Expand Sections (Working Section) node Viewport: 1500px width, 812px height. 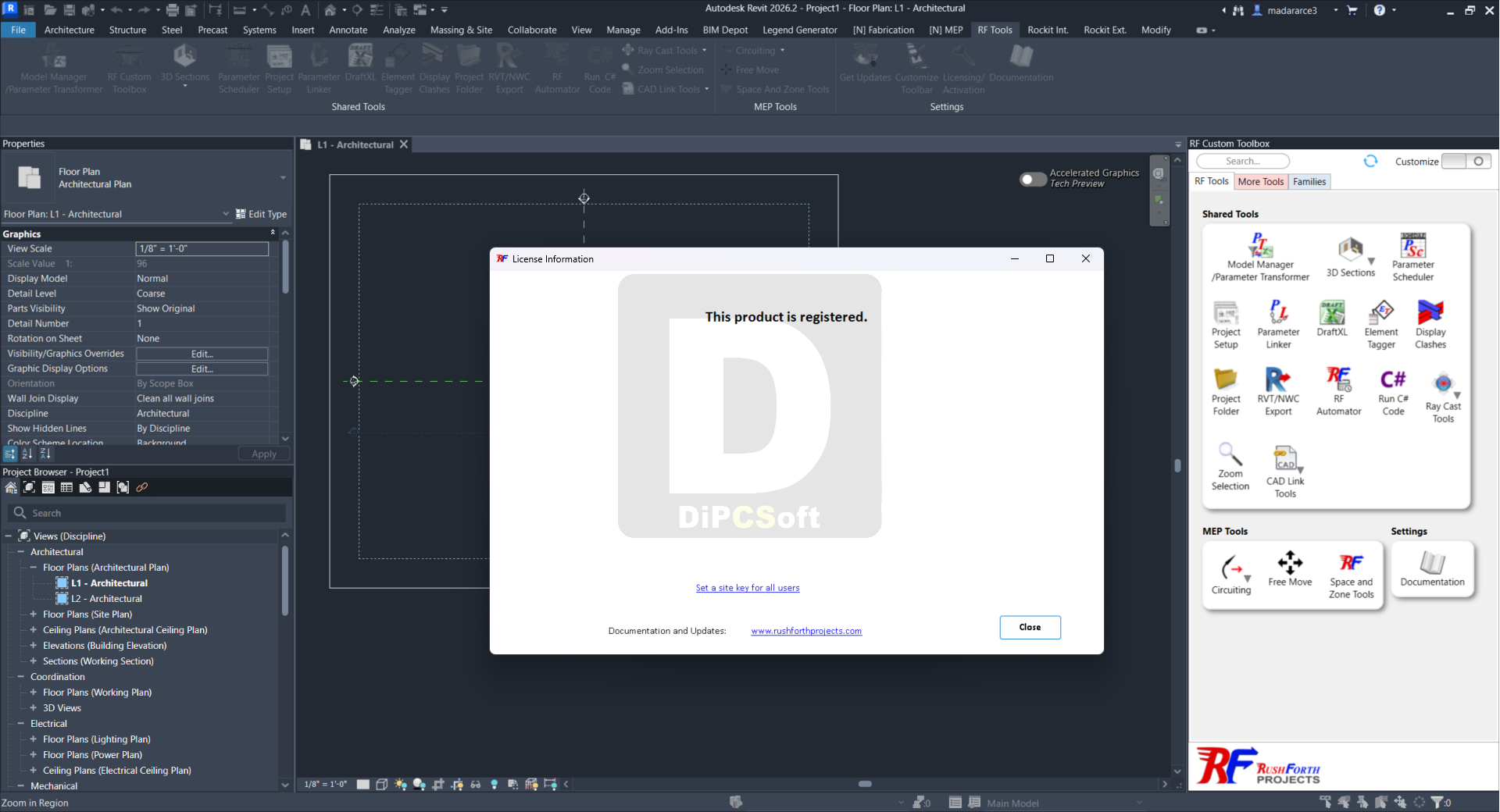34,661
